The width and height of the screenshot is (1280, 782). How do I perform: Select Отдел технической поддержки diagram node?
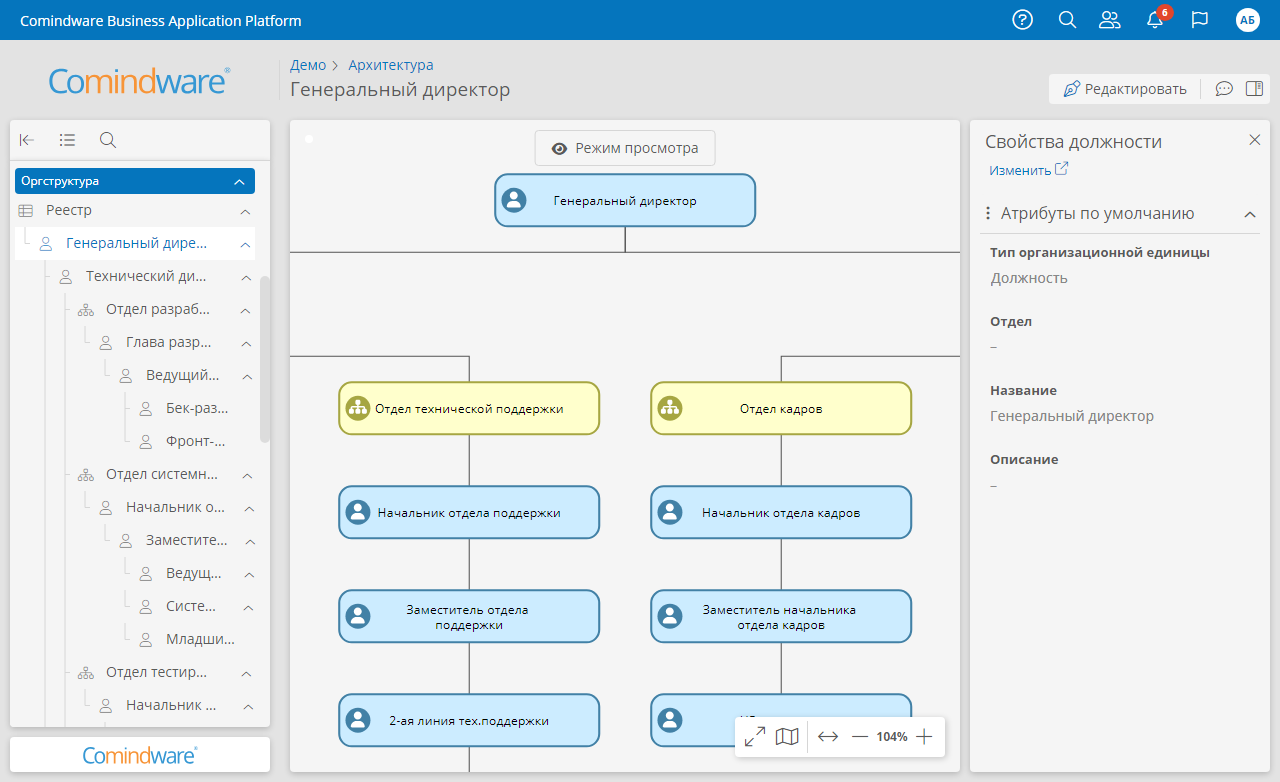pos(469,408)
